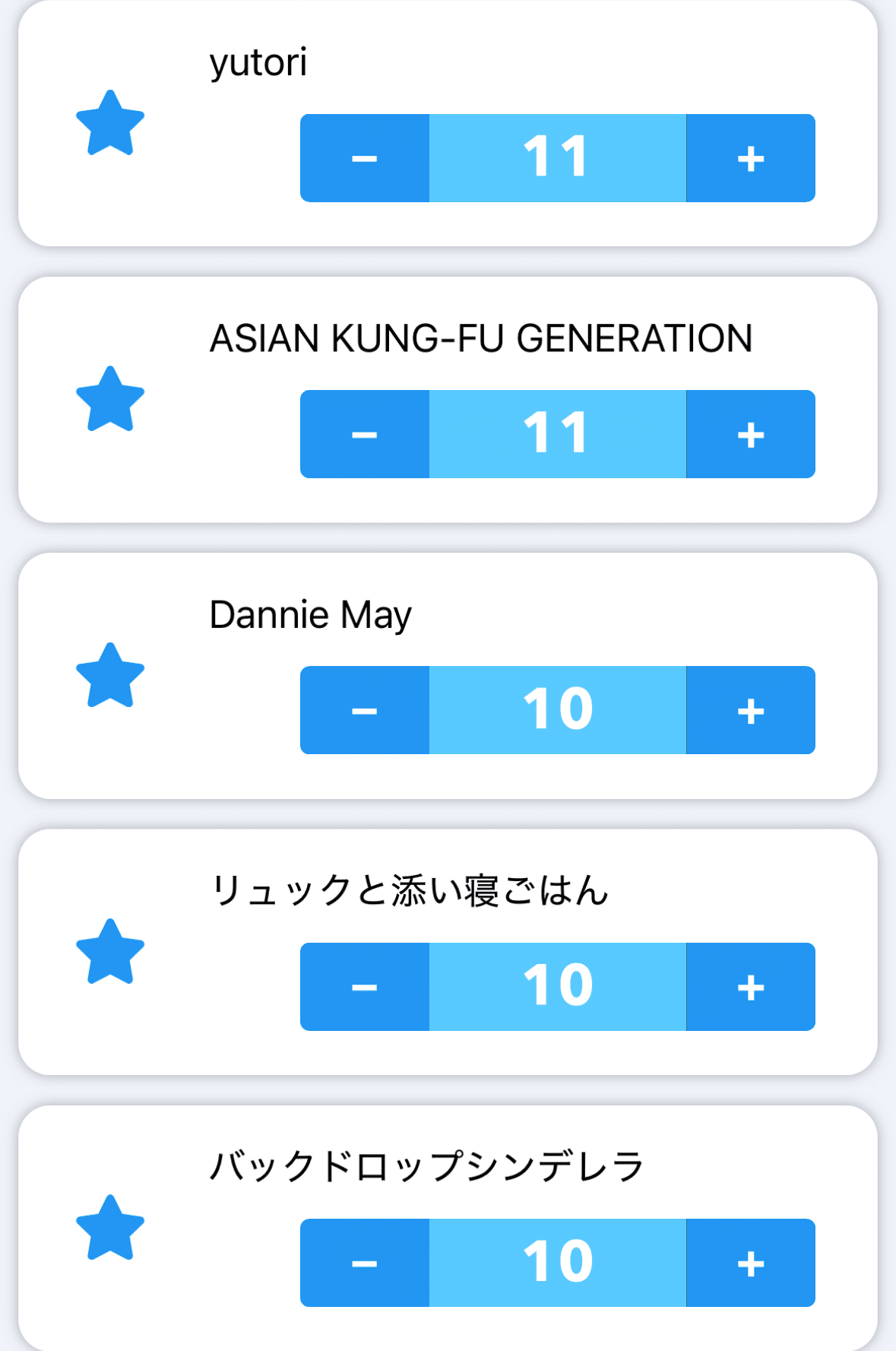Click the count value for リュックと添い寝ごはん

pos(557,987)
